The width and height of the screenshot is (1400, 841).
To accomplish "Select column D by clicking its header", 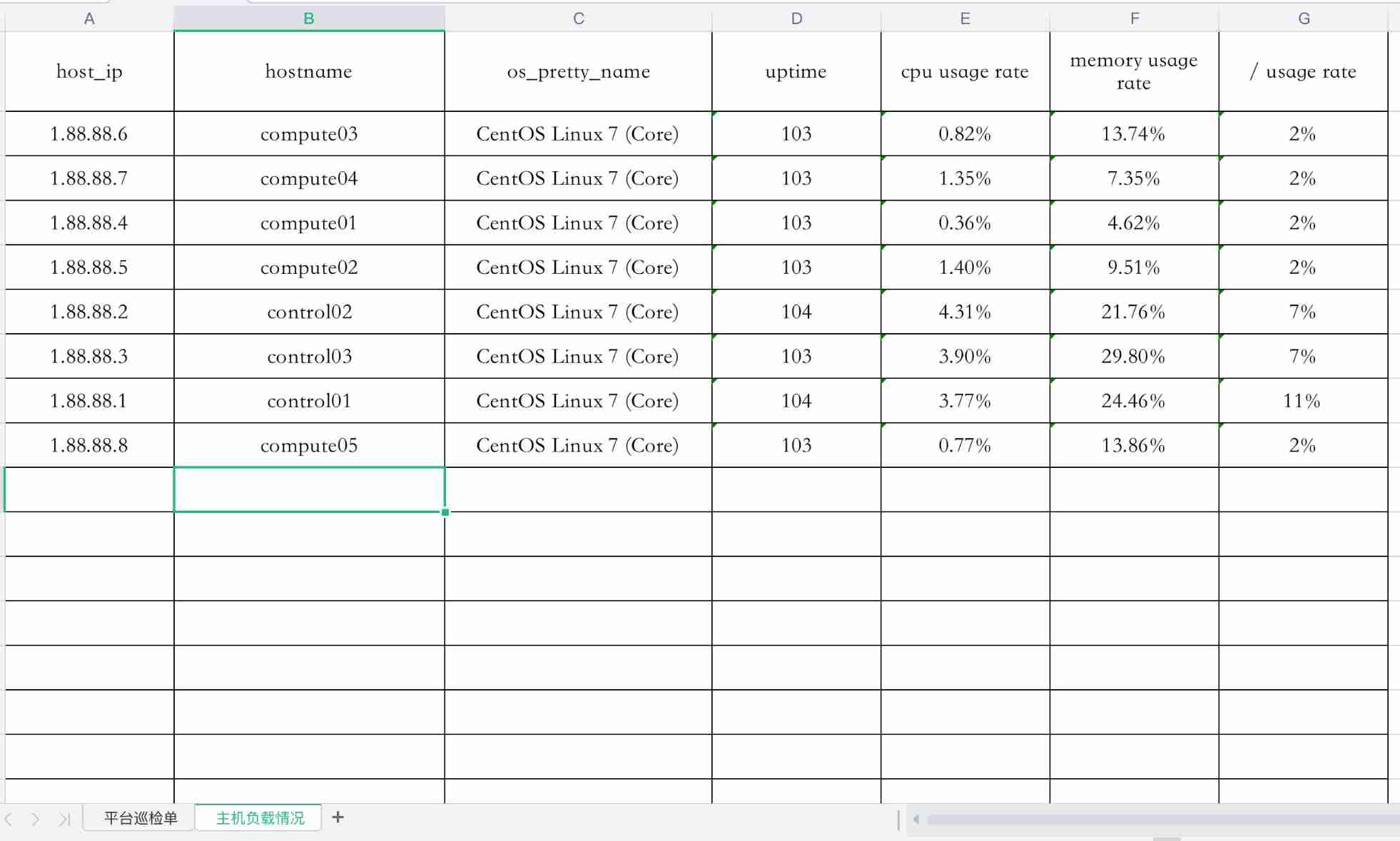I will click(x=796, y=18).
